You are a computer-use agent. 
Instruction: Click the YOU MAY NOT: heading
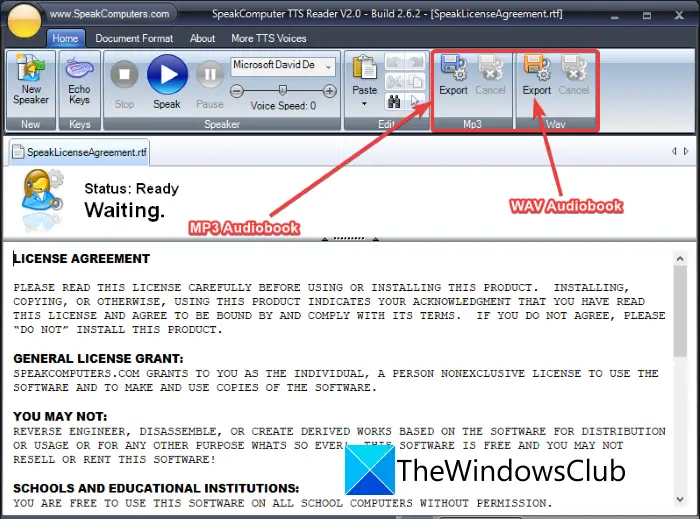click(x=60, y=417)
